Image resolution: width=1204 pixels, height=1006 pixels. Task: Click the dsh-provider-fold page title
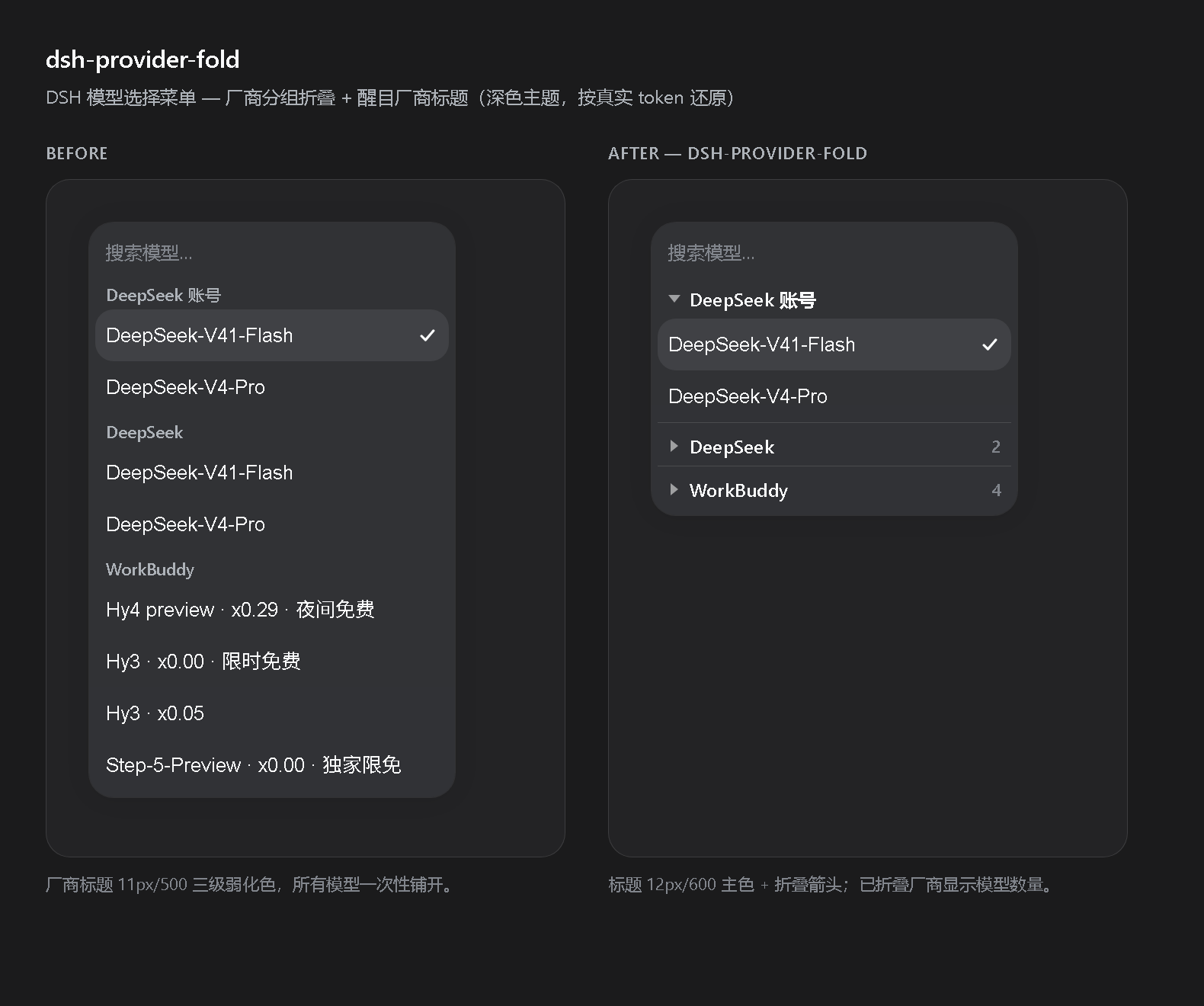point(142,59)
